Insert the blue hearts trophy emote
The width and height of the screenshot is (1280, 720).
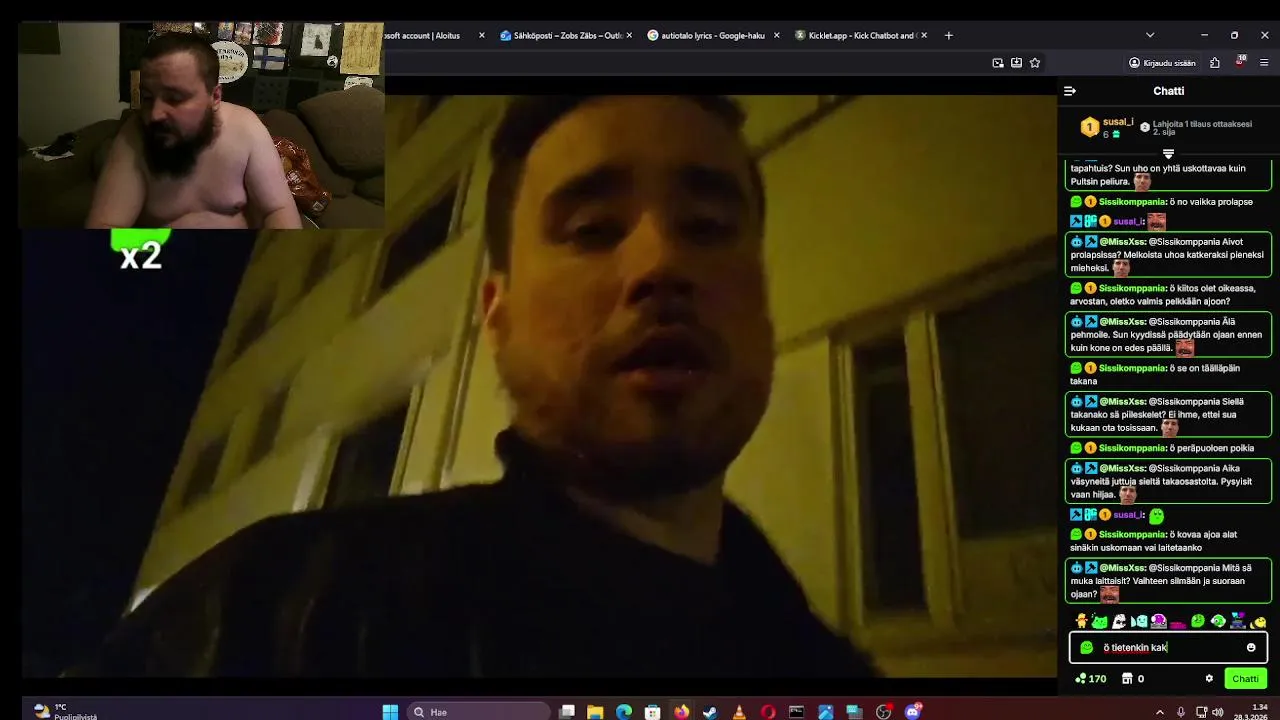(x=1238, y=622)
